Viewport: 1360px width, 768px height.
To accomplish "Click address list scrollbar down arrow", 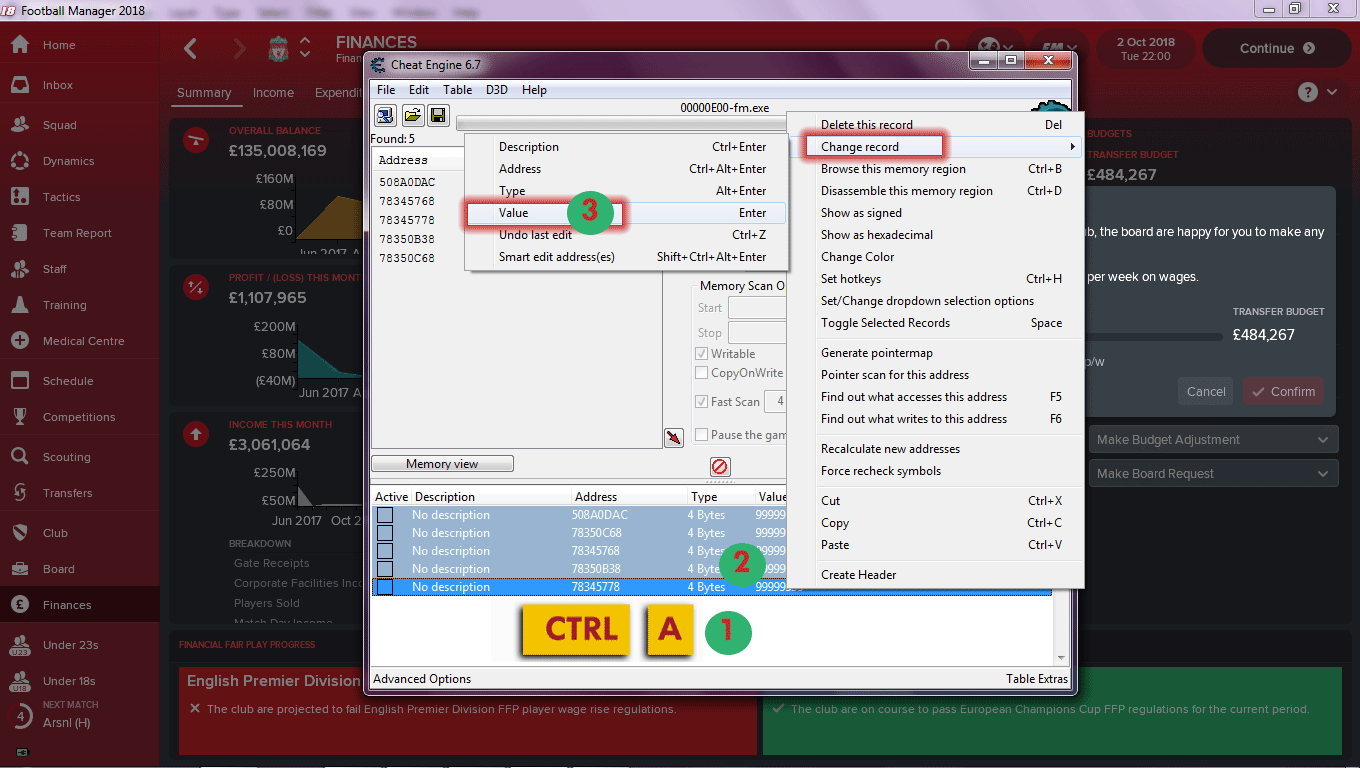I will click(x=1061, y=658).
